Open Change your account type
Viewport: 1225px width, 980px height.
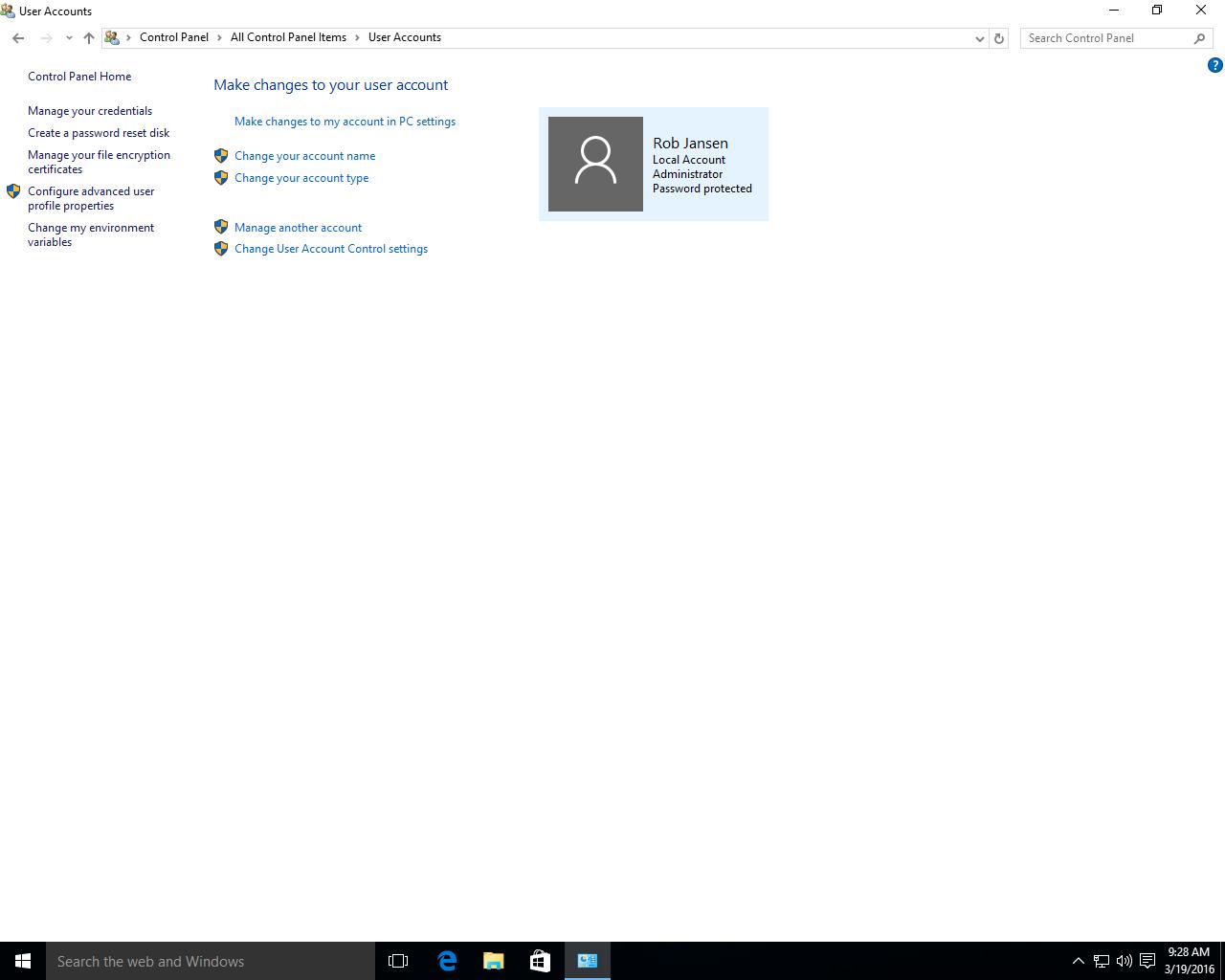(x=301, y=178)
